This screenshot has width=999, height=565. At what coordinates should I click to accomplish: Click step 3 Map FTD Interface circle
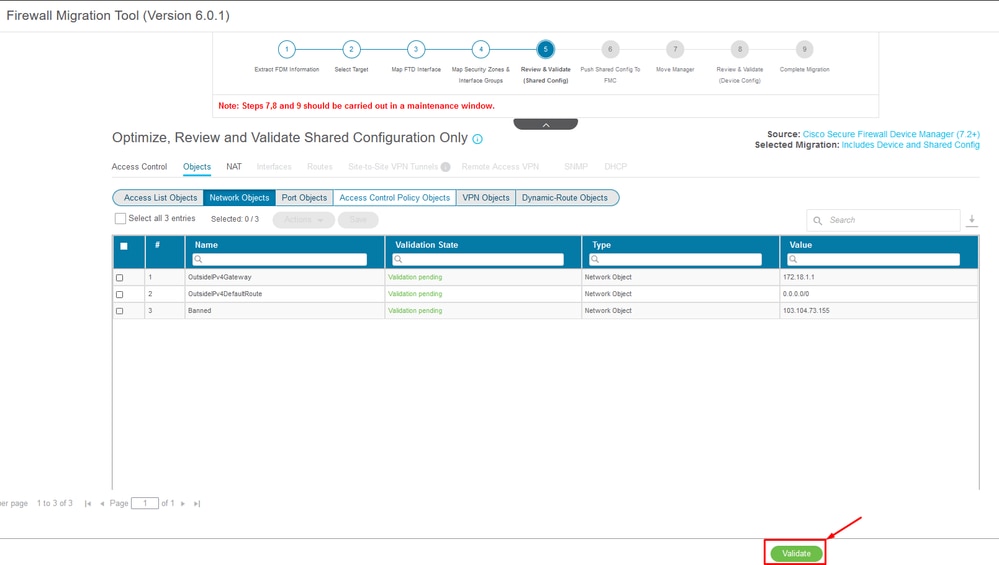(416, 49)
